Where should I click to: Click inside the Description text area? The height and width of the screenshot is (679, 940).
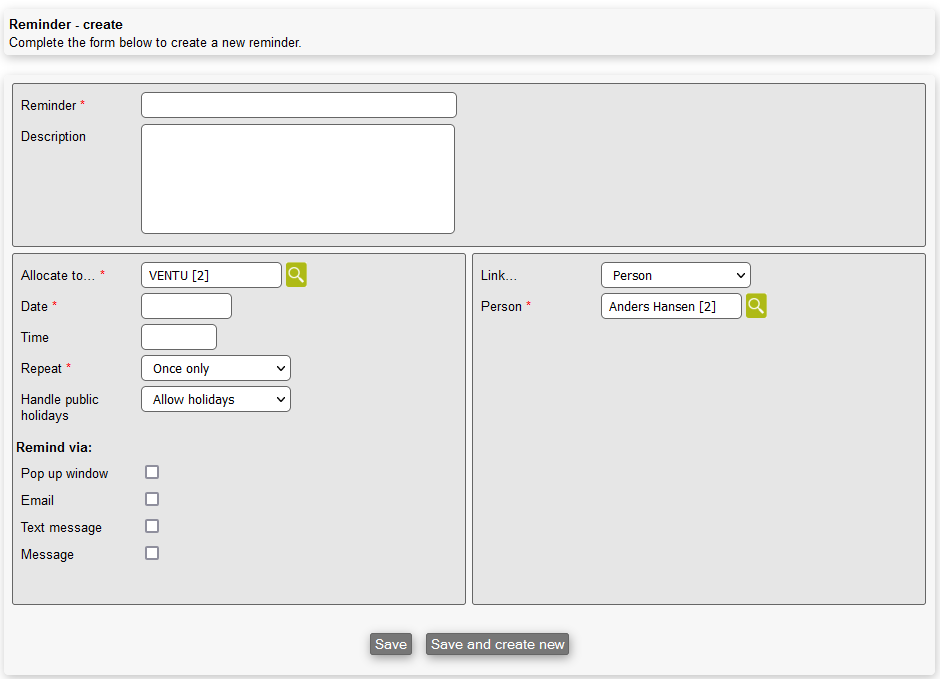[298, 179]
